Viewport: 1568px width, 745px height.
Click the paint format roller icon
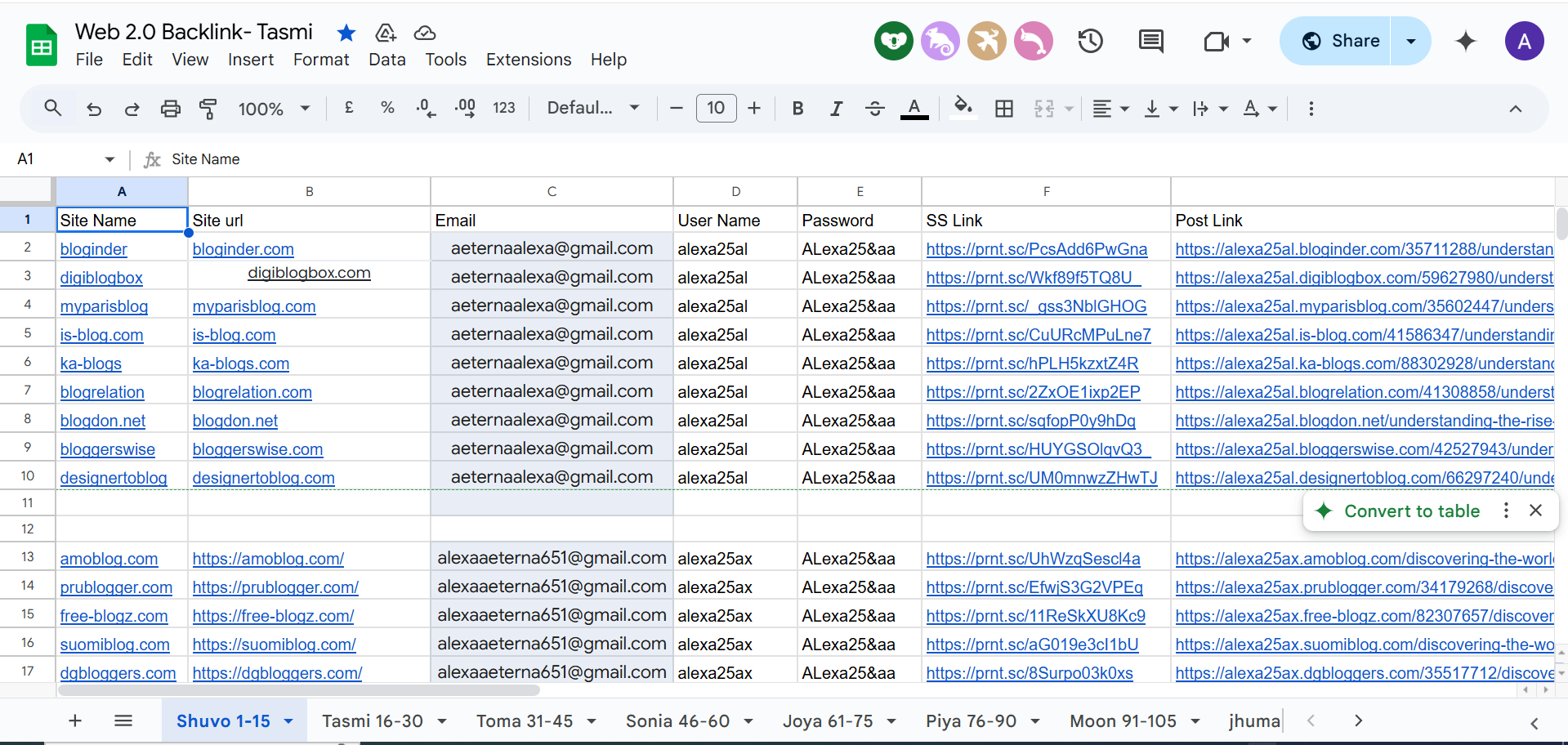click(208, 109)
